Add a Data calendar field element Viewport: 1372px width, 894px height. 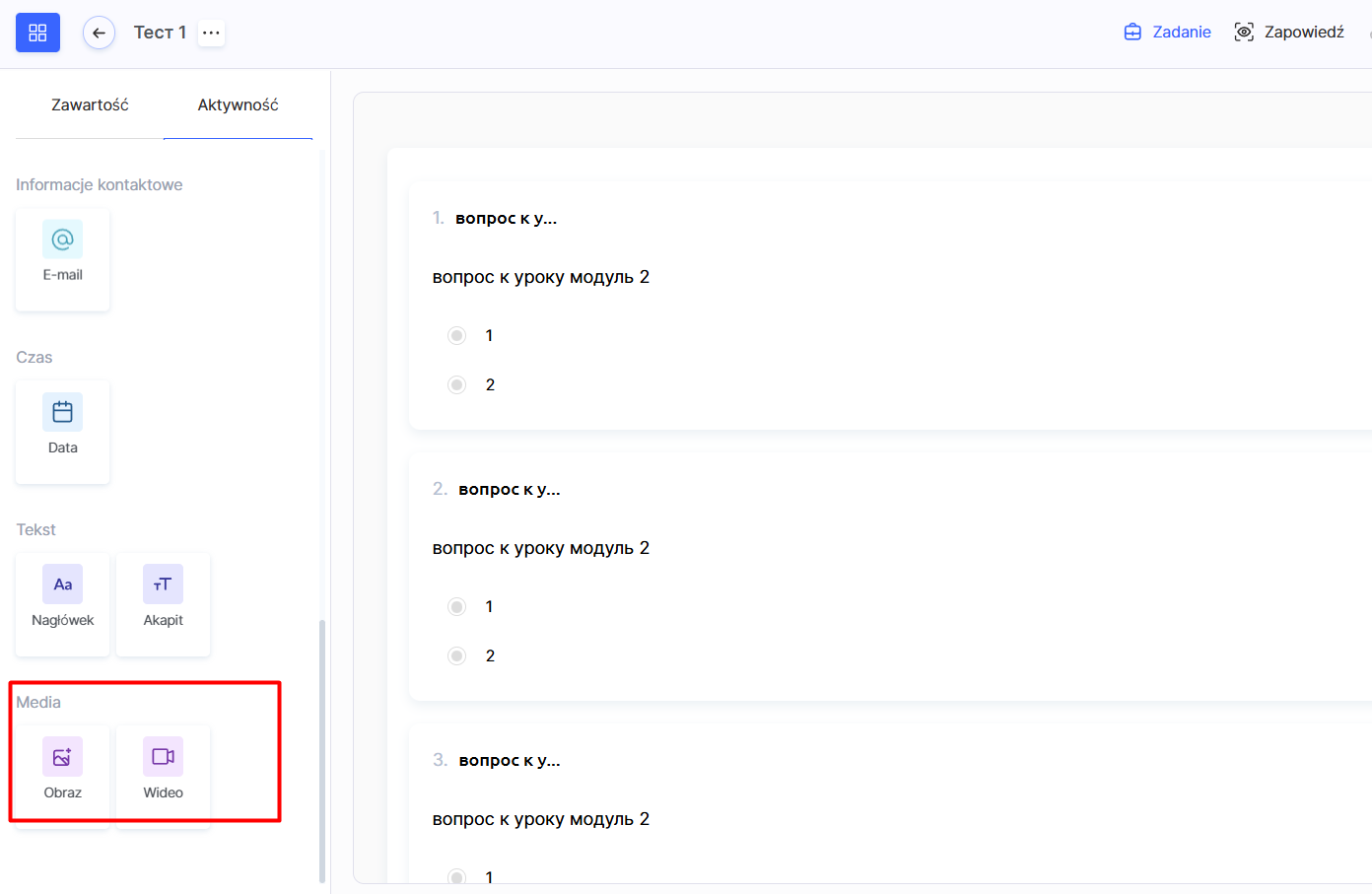(x=62, y=432)
